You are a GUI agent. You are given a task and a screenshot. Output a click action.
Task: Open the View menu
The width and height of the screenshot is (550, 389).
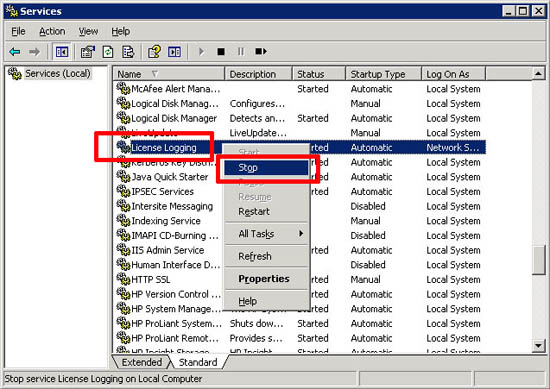[88, 32]
